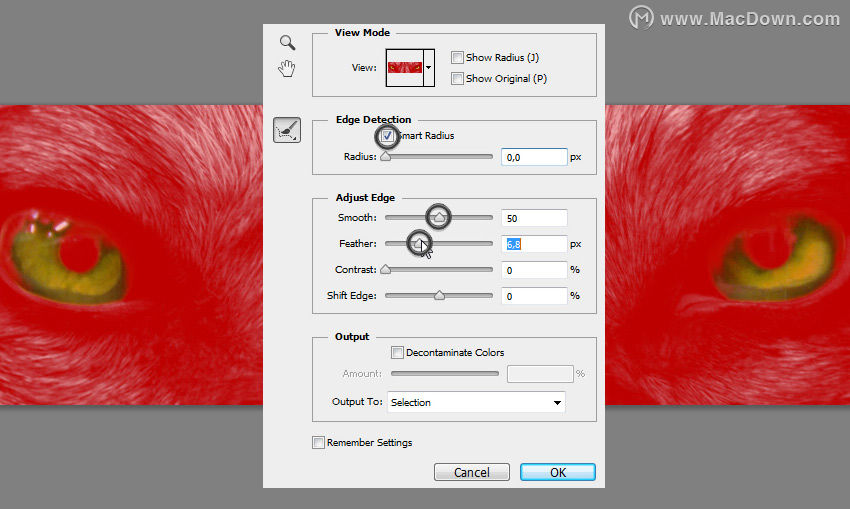Enable the Decontaminate Colors checkbox
The image size is (850, 509).
[397, 353]
